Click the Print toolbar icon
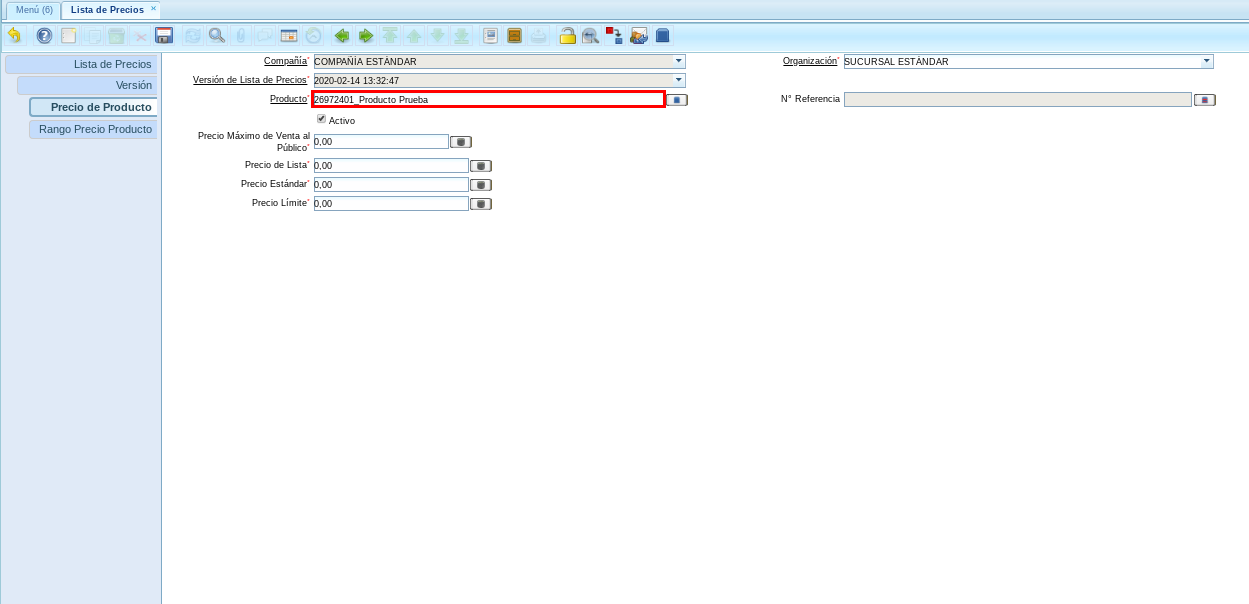 (539, 35)
